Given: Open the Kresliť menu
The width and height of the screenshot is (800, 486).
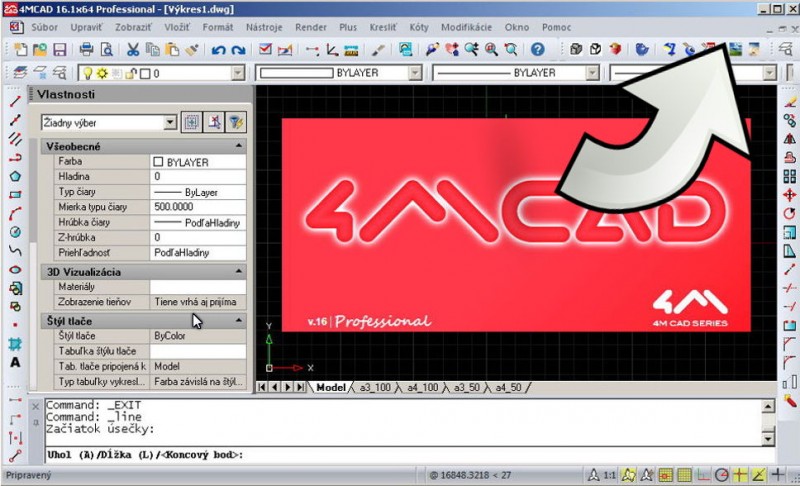Looking at the screenshot, I should (383, 28).
